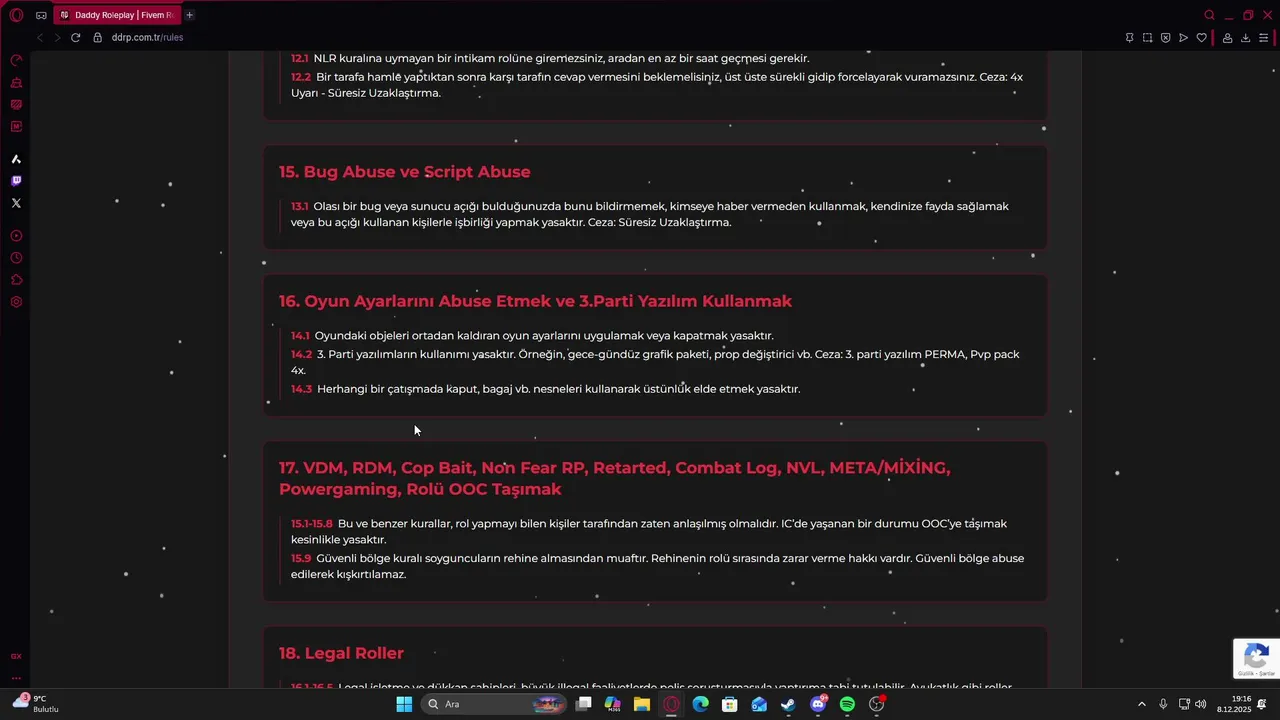Open Microsoft Edge from taskbar
The width and height of the screenshot is (1280, 720).
click(701, 704)
